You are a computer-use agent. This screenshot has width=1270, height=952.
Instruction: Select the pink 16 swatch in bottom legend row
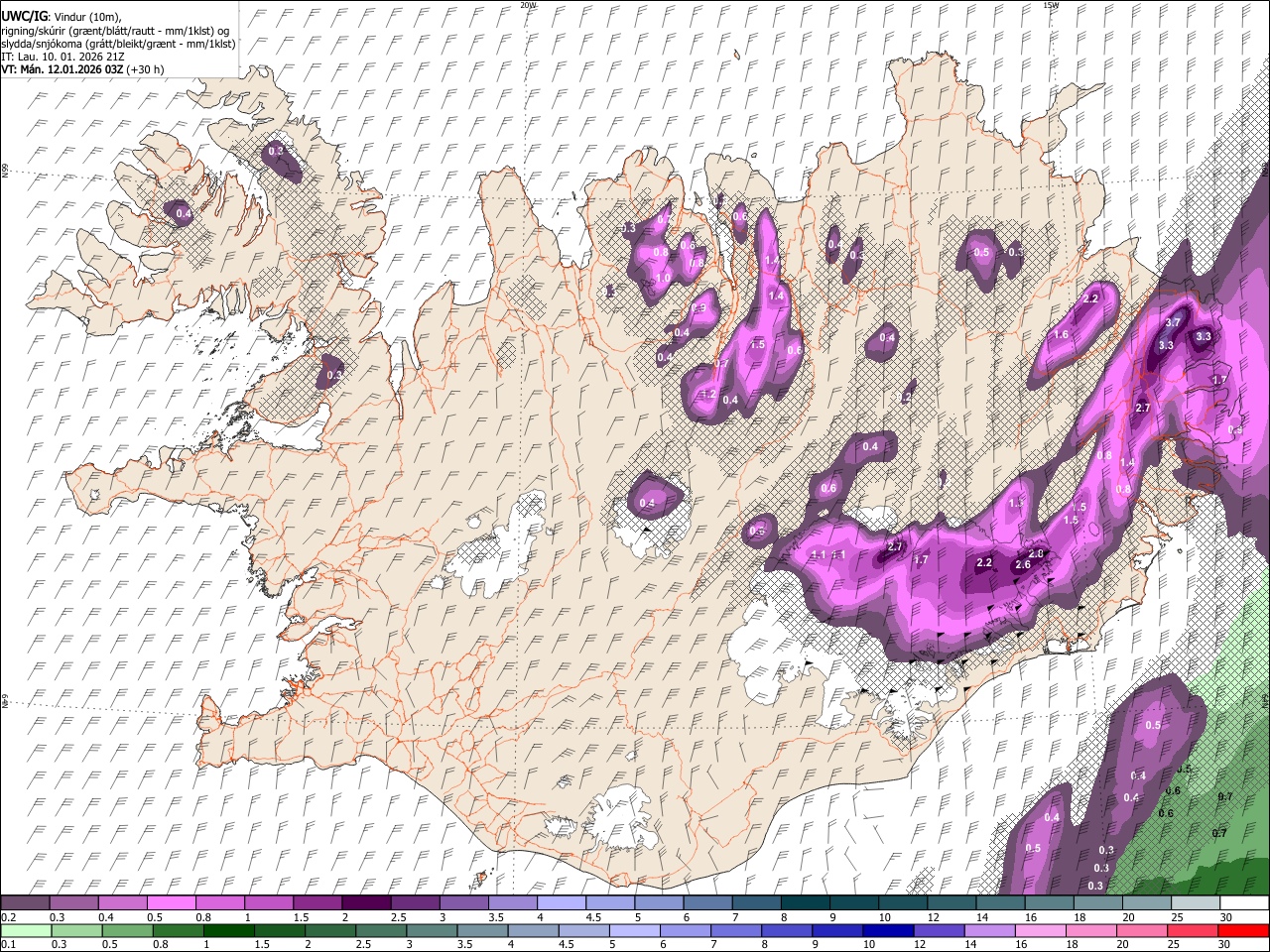tap(1039, 930)
